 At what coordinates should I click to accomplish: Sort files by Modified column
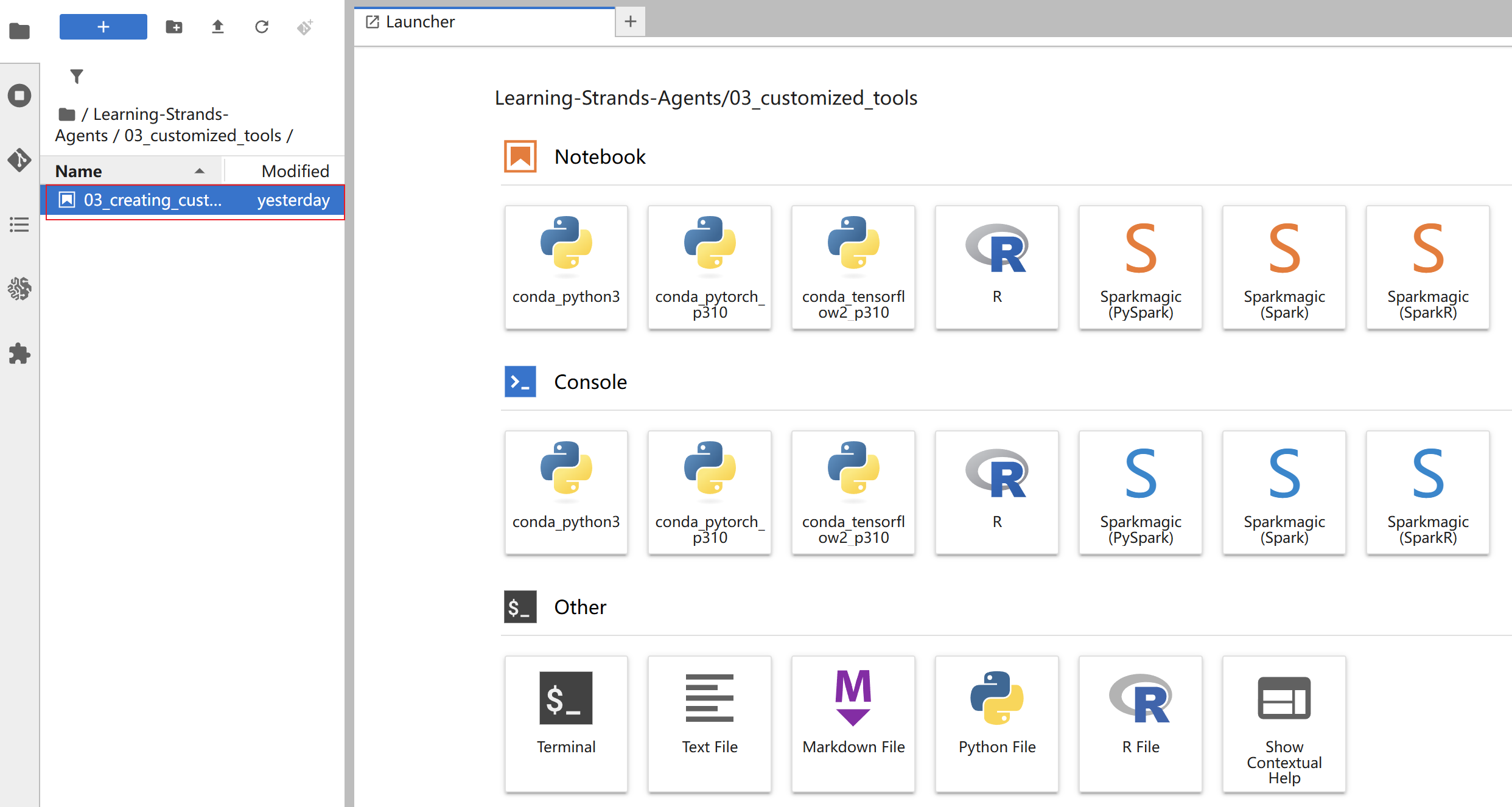click(286, 171)
